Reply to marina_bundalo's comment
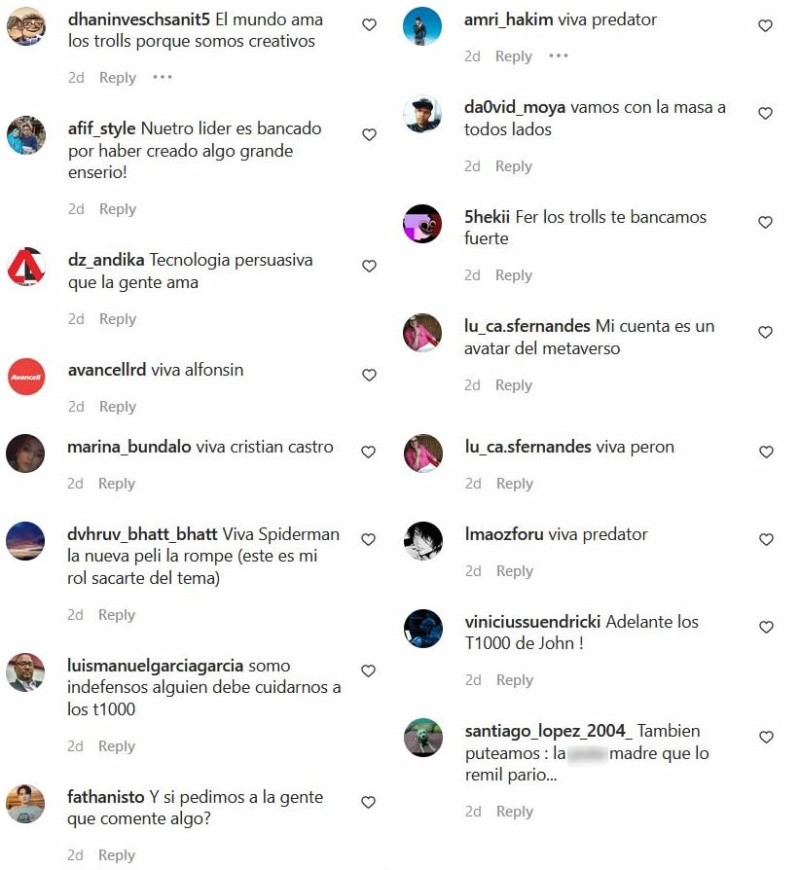This screenshot has height=870, width=800. tap(117, 484)
